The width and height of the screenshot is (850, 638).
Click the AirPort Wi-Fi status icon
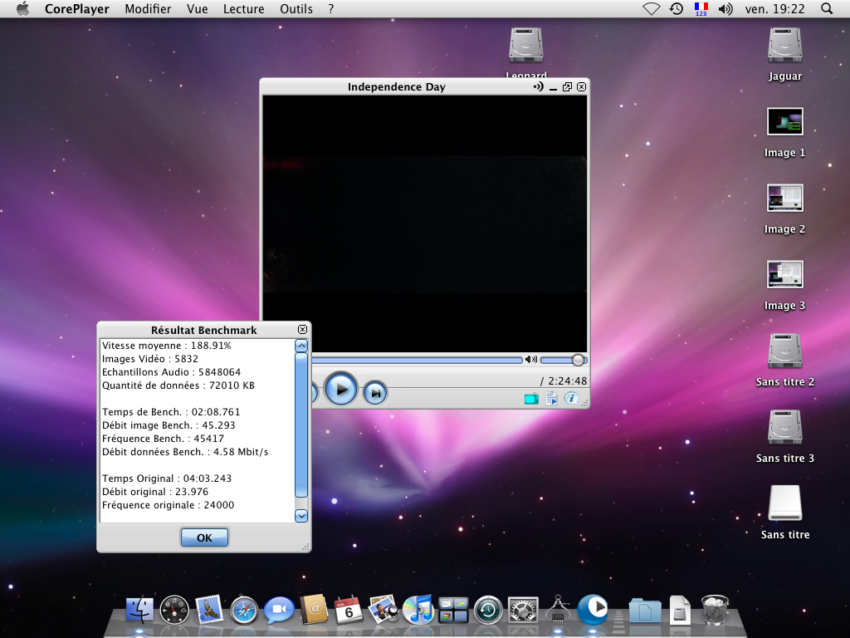[x=651, y=9]
